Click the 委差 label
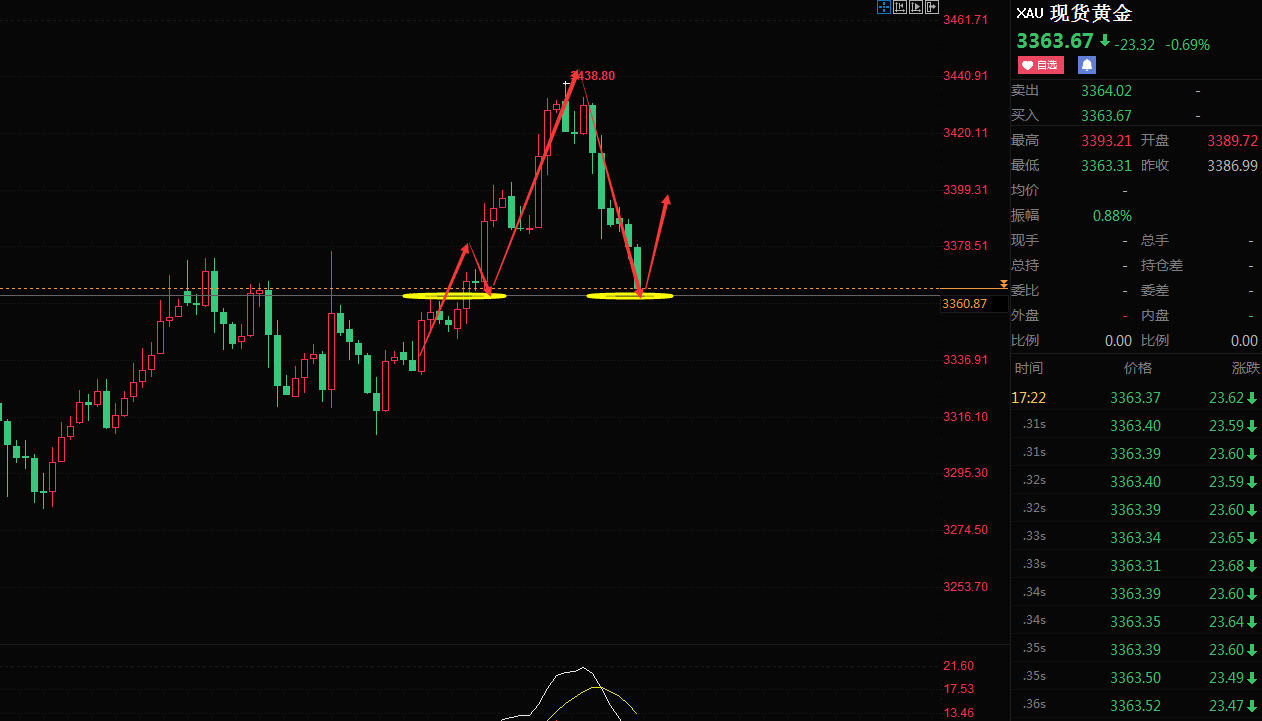The height and width of the screenshot is (721, 1262). click(1155, 290)
